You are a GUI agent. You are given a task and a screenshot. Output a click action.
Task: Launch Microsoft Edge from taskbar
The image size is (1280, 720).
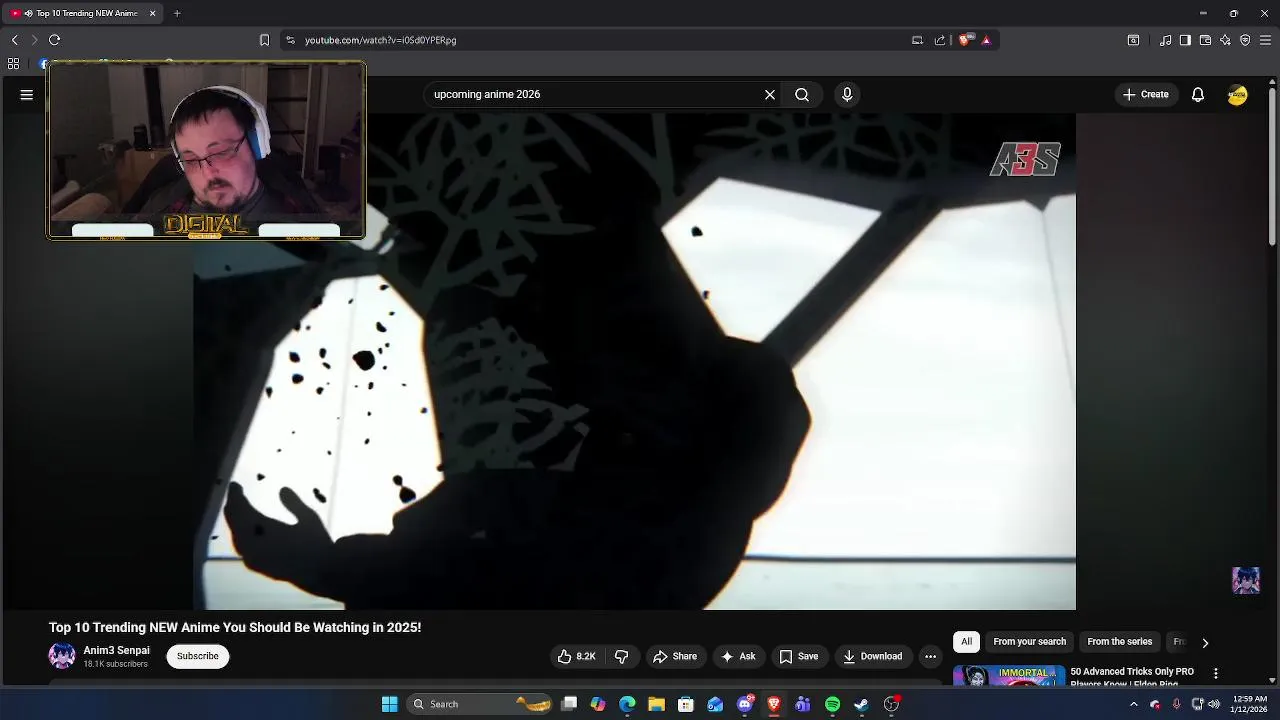(627, 704)
